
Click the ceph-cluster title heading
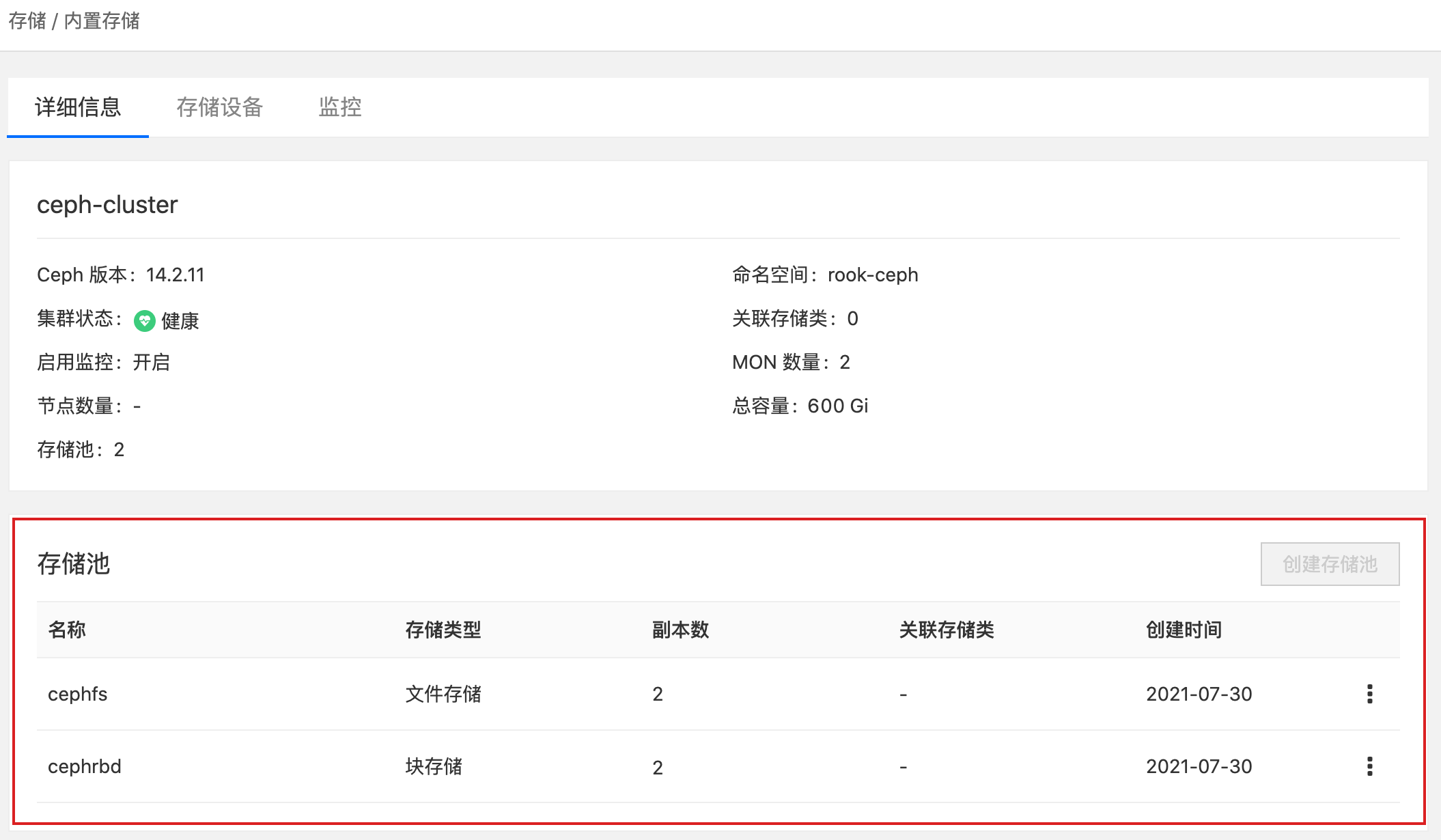click(107, 205)
